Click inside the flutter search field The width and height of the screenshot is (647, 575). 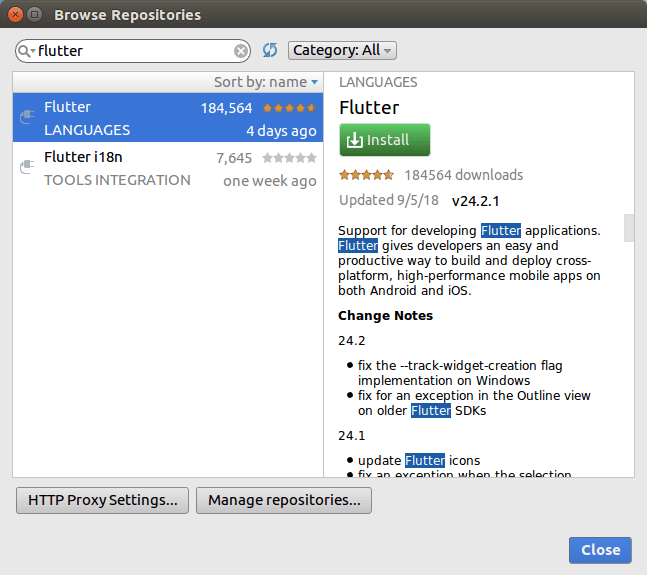[133, 51]
